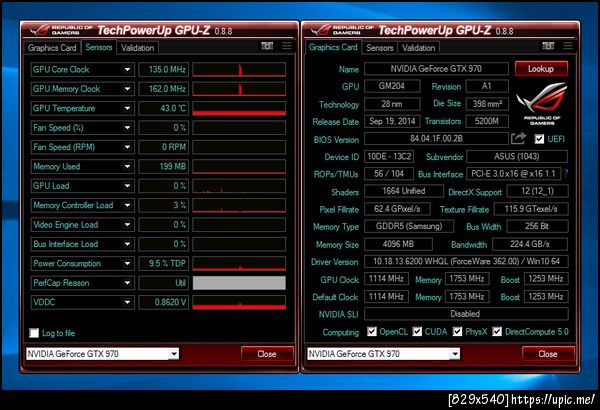
Task: Click Memory Size value 4096 MB
Action: tap(398, 244)
